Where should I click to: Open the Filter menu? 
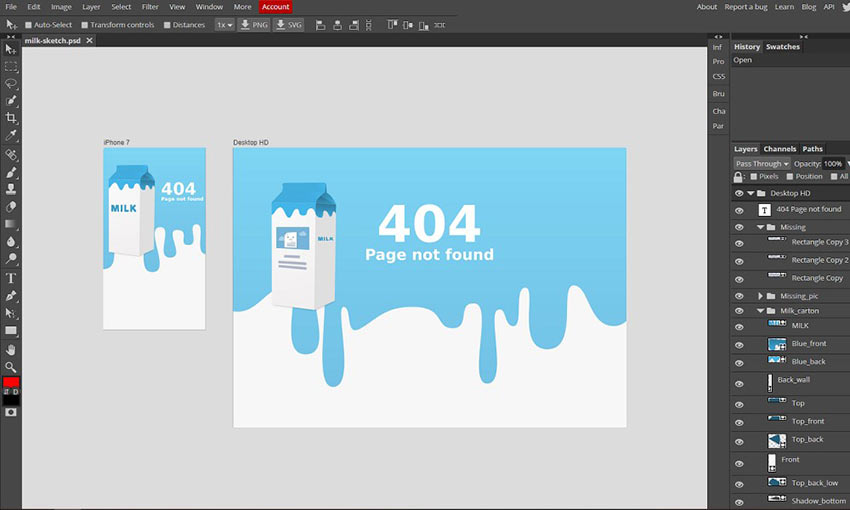pos(150,7)
